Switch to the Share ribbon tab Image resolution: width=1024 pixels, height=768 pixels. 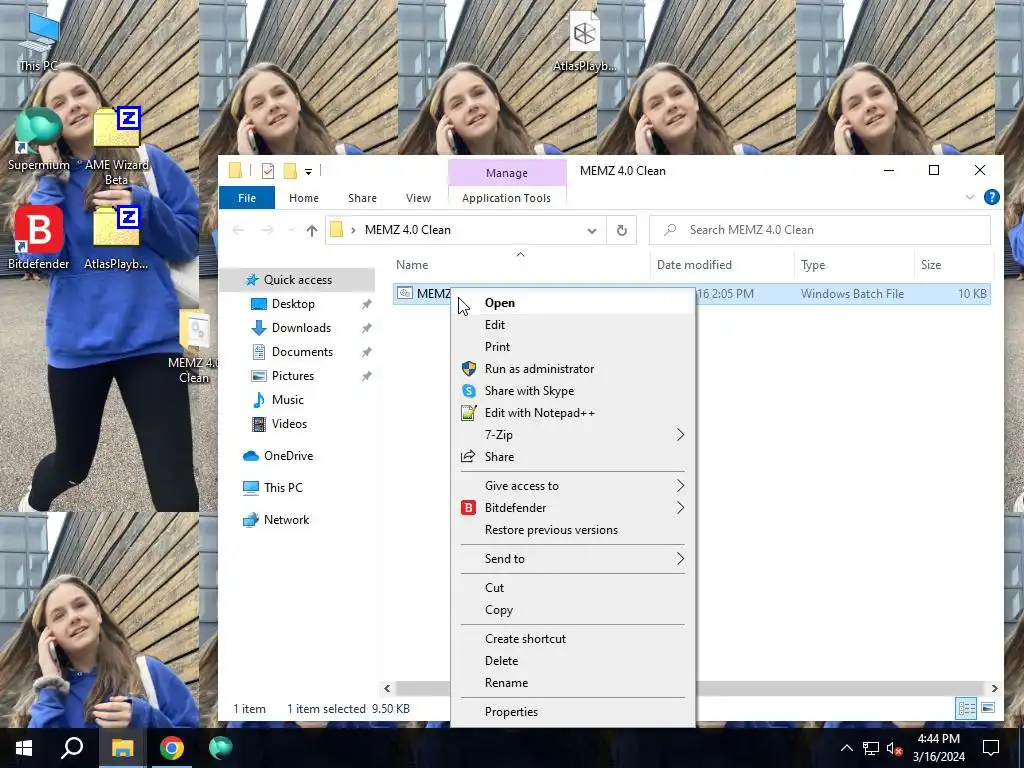pyautogui.click(x=362, y=198)
